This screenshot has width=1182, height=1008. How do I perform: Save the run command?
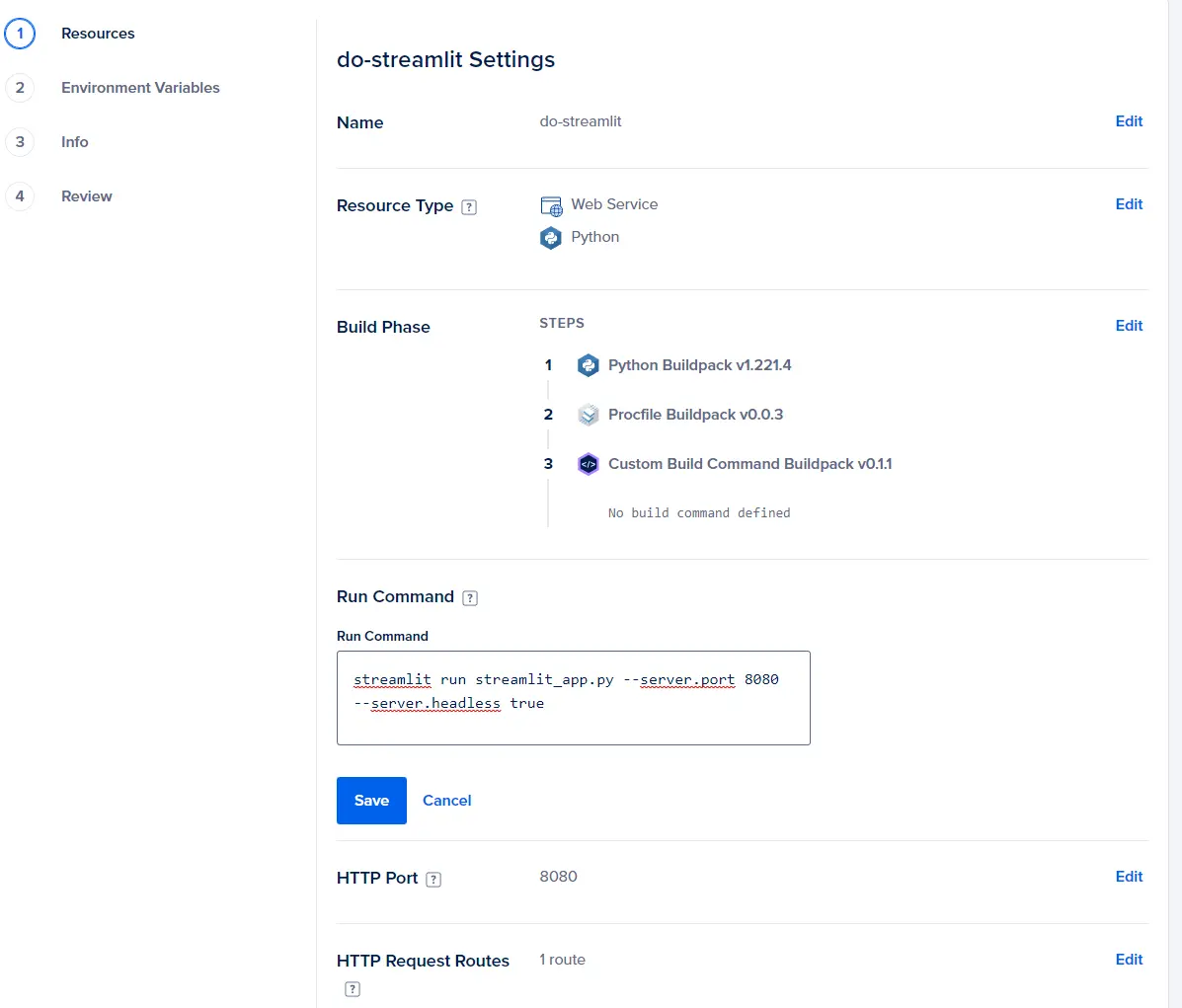[371, 801]
